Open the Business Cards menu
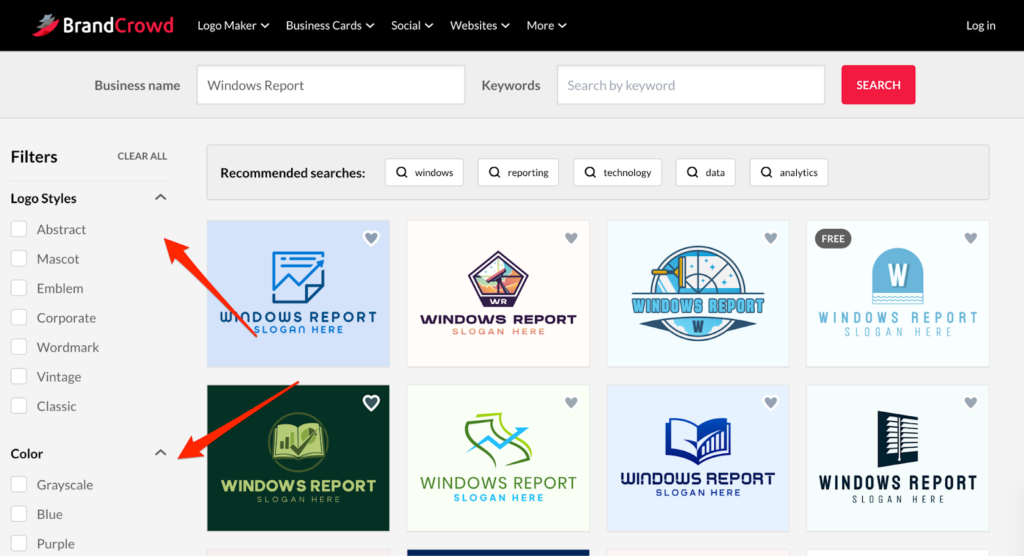Viewport: 1024px width, 556px height. pos(330,25)
